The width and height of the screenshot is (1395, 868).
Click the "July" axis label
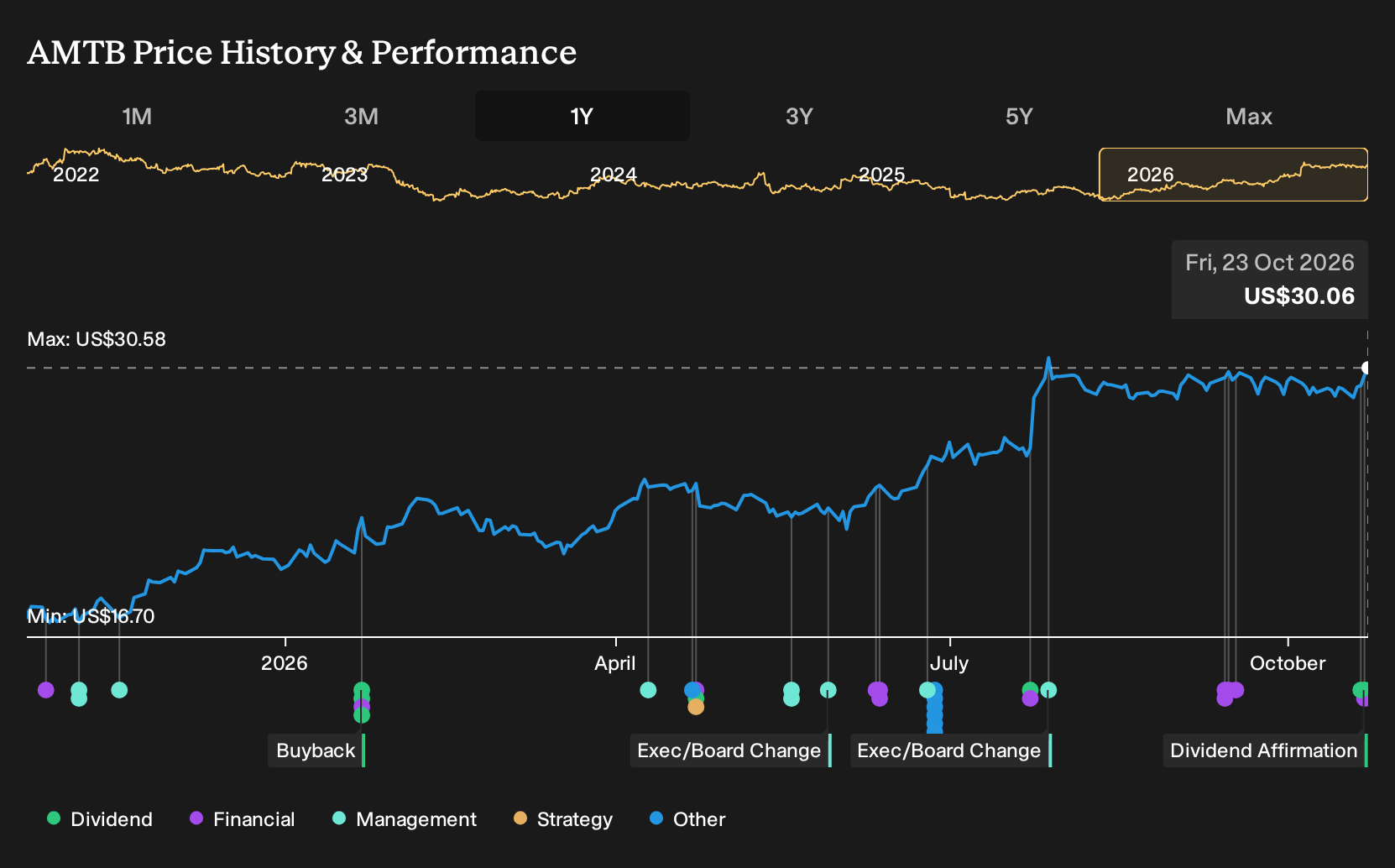pyautogui.click(x=949, y=663)
